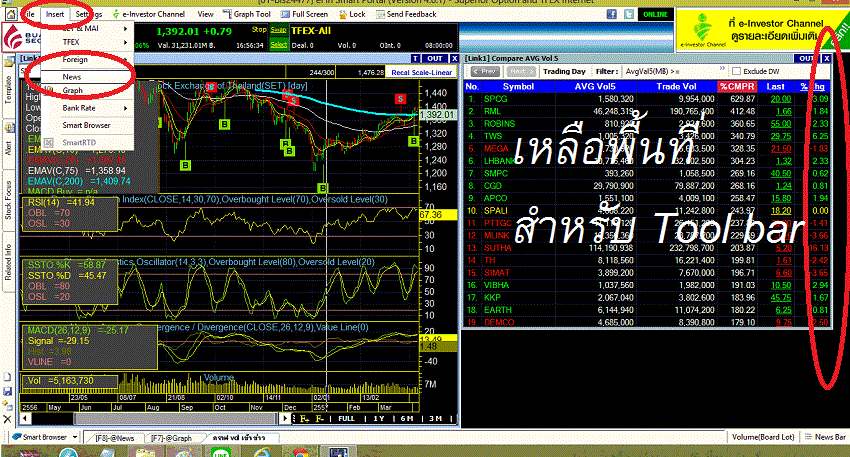Toggle the Exclude DW checkbox
Screen dimensions: 850x457
[736, 72]
